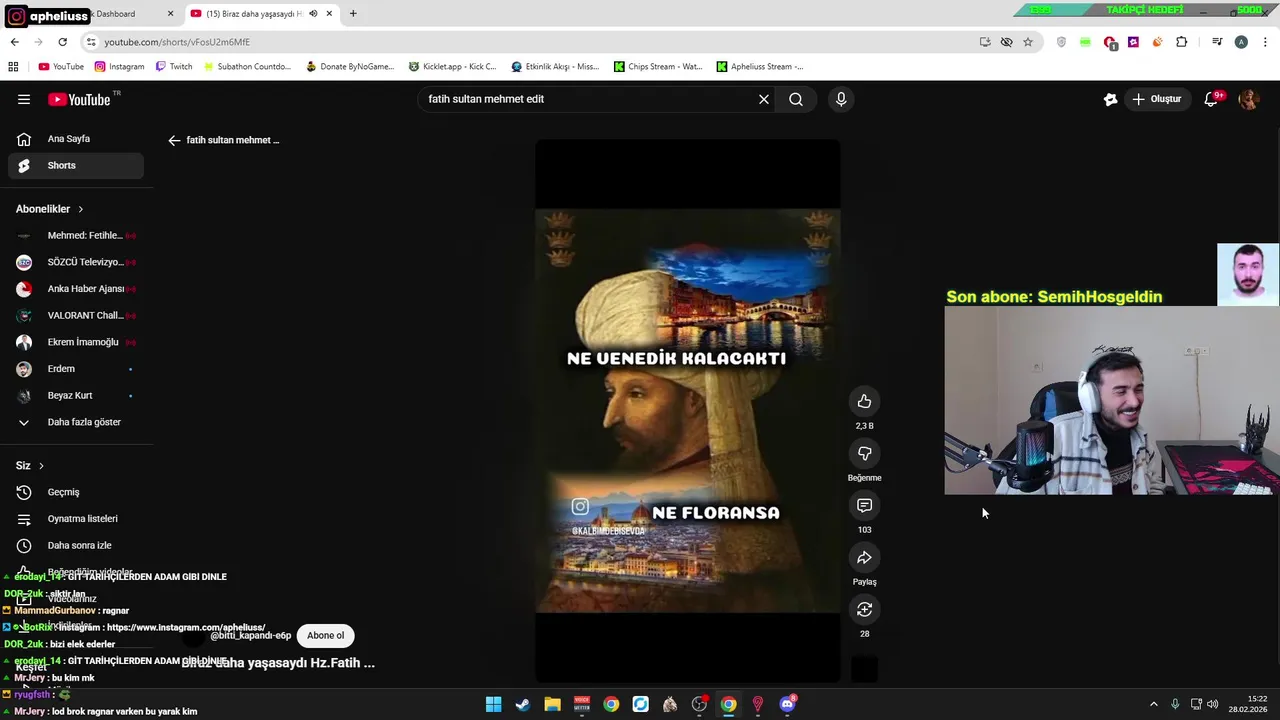Expand the Abonelikler section
This screenshot has height=720, width=1280.
[50, 209]
